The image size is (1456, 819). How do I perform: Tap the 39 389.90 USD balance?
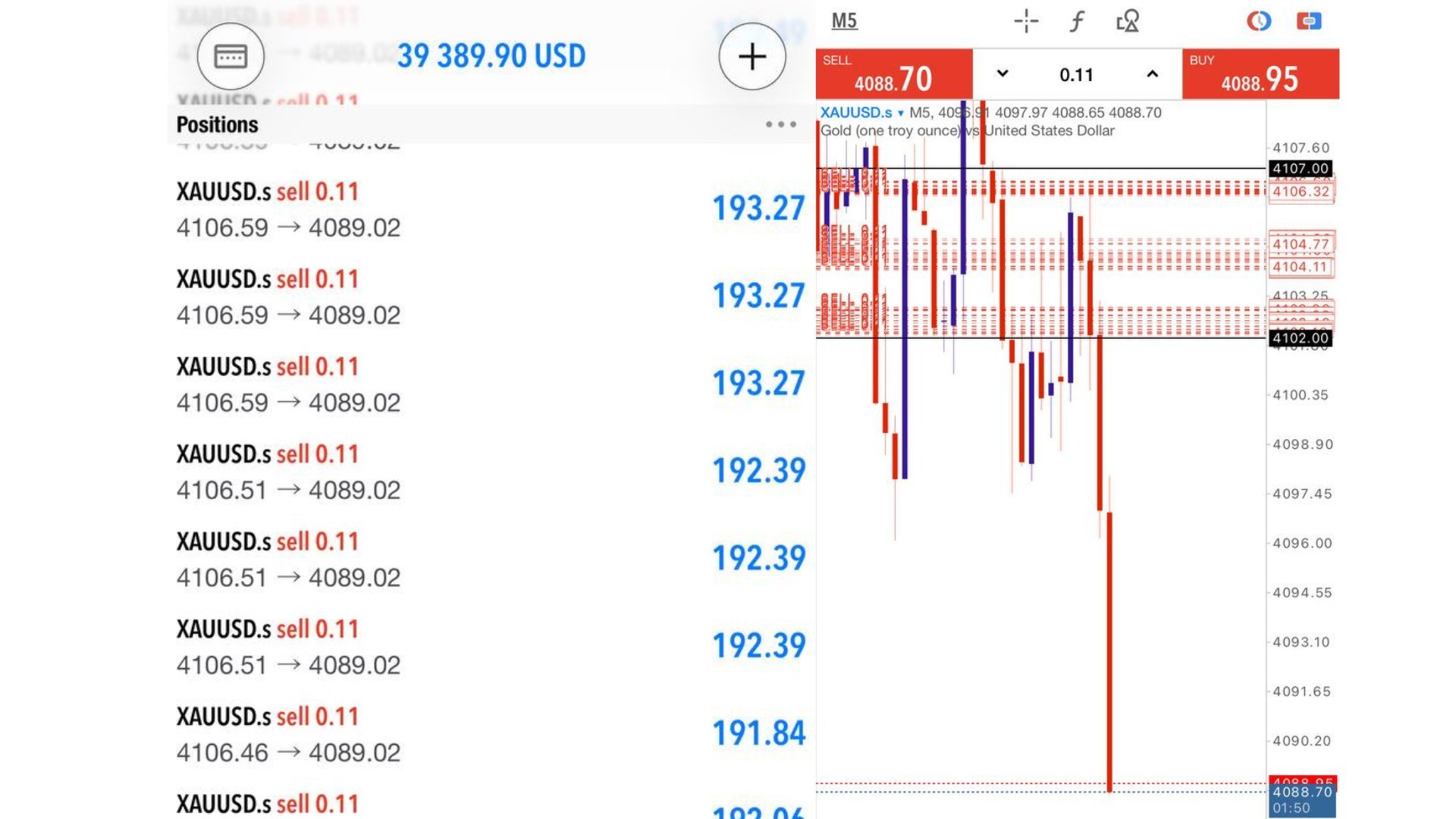[x=491, y=56]
